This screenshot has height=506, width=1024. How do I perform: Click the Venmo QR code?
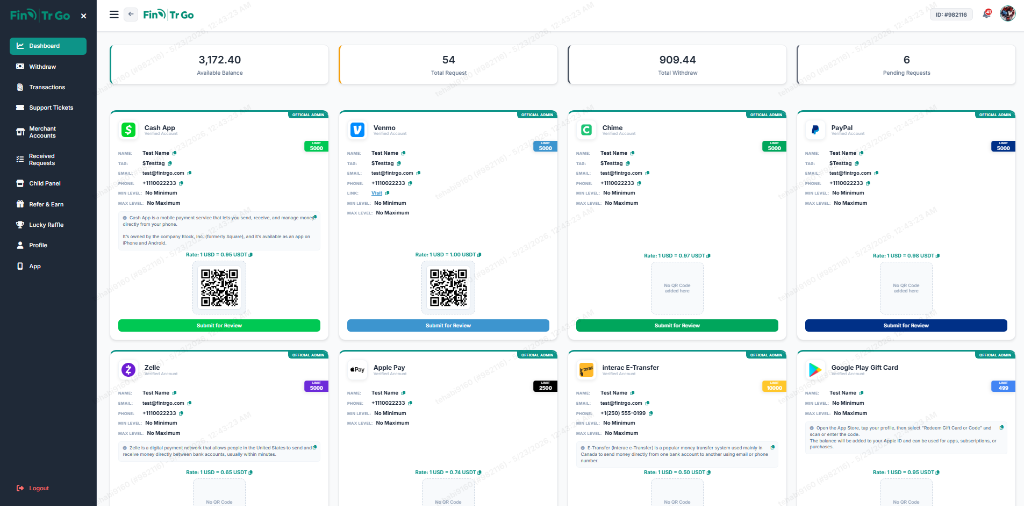[x=448, y=288]
